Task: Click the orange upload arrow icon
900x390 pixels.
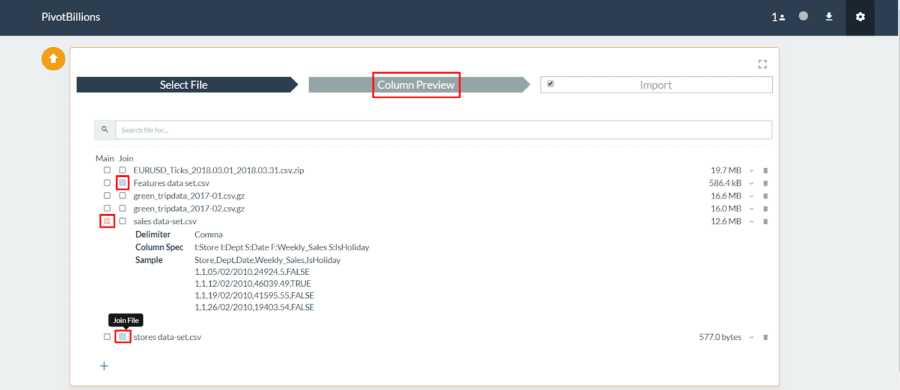Action: coord(53,58)
